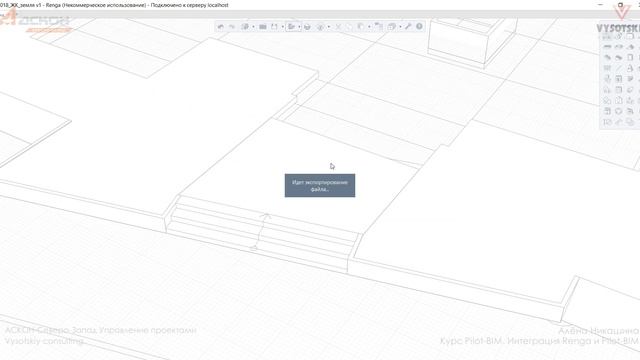
Task: Click the highlighted export icon in toolbar
Action: pyautogui.click(x=291, y=27)
